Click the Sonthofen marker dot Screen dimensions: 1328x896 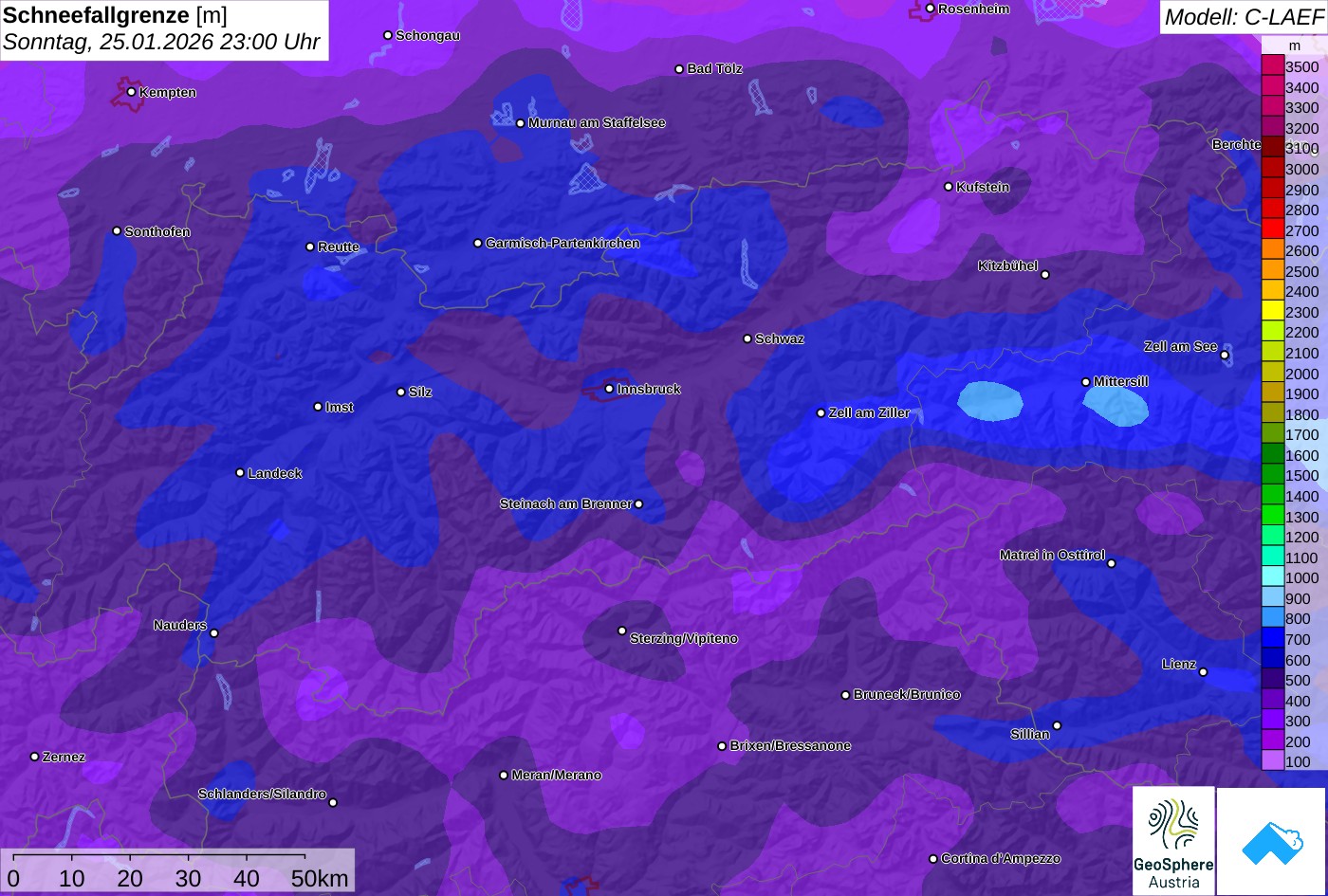tap(117, 231)
